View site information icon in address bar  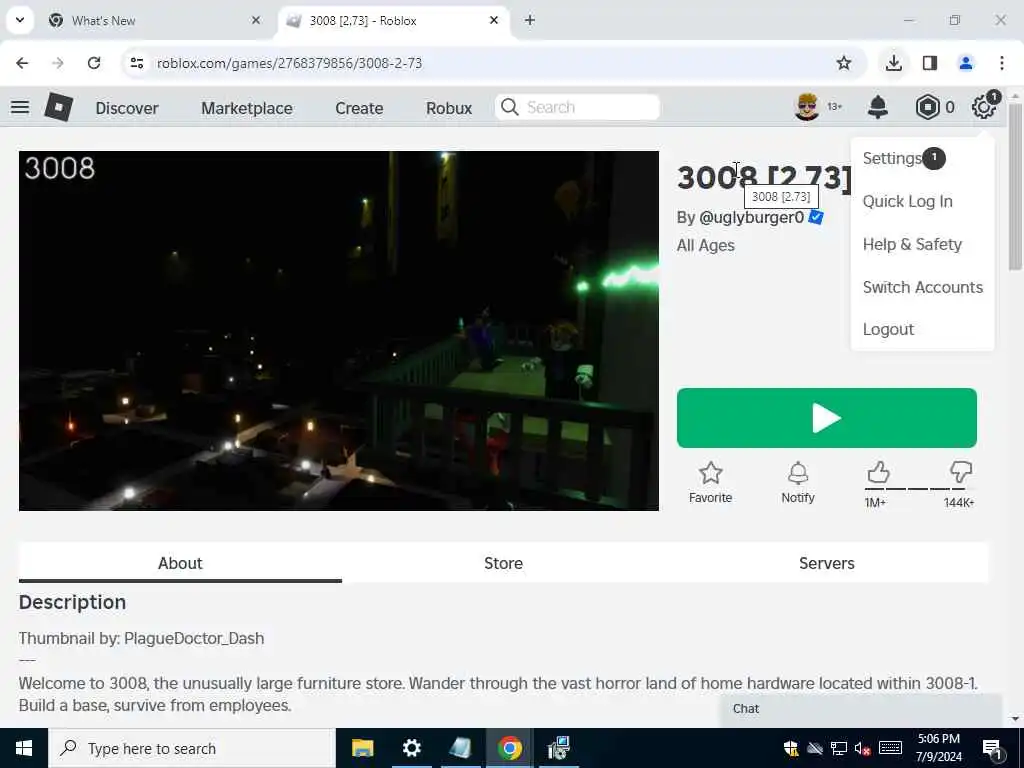point(136,63)
